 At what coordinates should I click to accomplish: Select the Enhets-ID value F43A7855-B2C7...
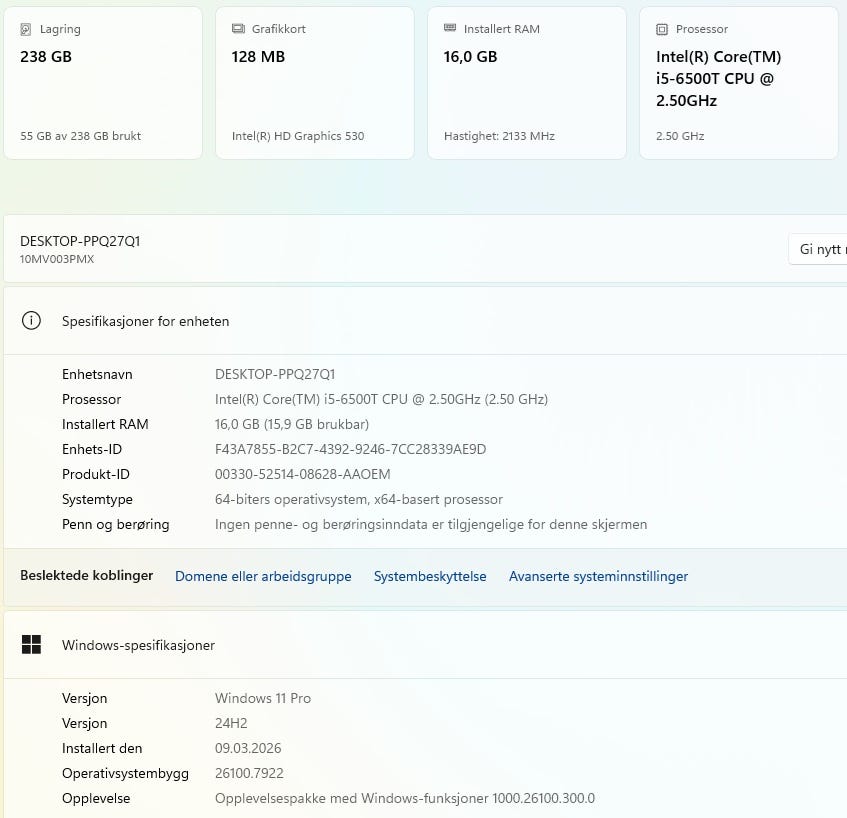pos(350,449)
